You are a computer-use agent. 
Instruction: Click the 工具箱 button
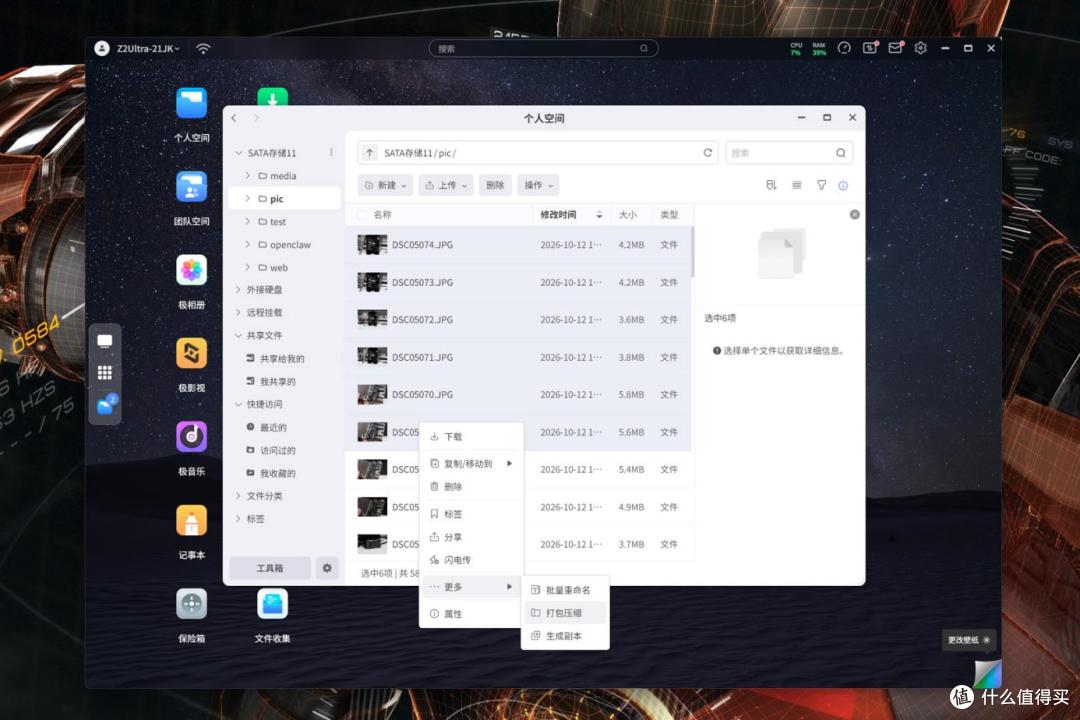pos(270,568)
